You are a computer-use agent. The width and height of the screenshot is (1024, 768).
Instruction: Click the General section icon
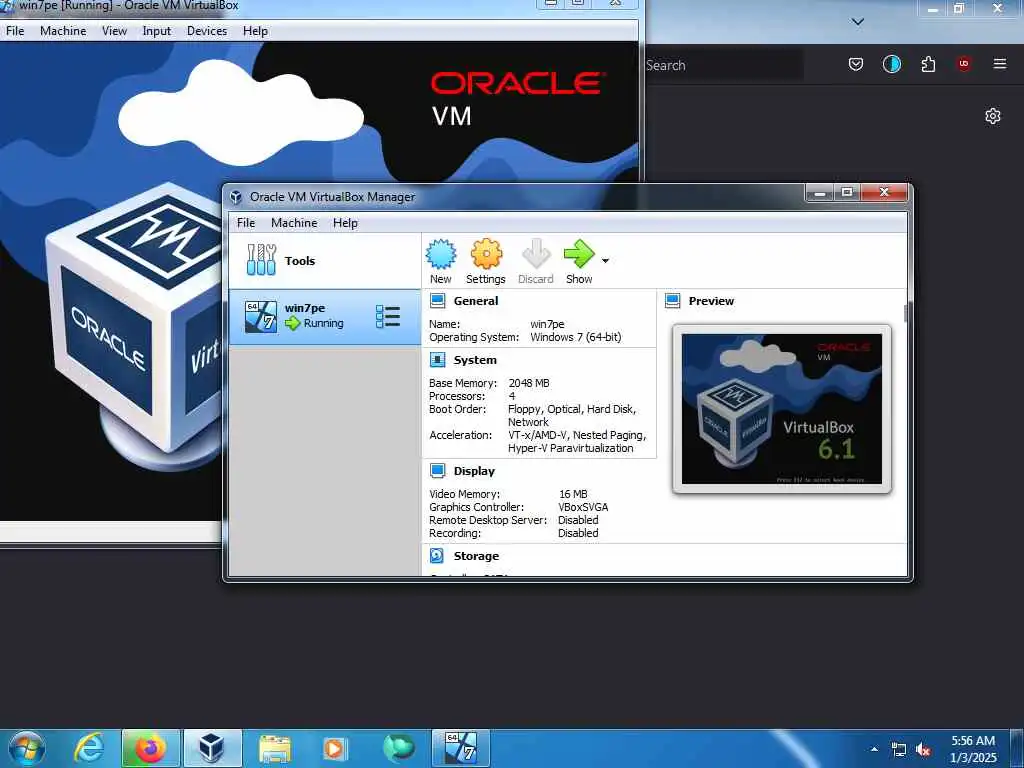click(x=438, y=301)
